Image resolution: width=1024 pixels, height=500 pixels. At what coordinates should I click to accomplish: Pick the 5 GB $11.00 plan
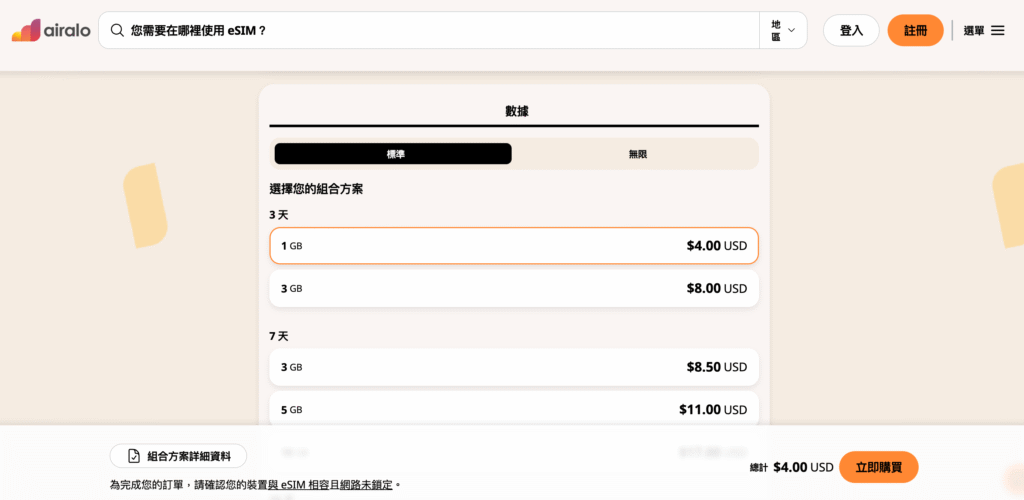514,409
